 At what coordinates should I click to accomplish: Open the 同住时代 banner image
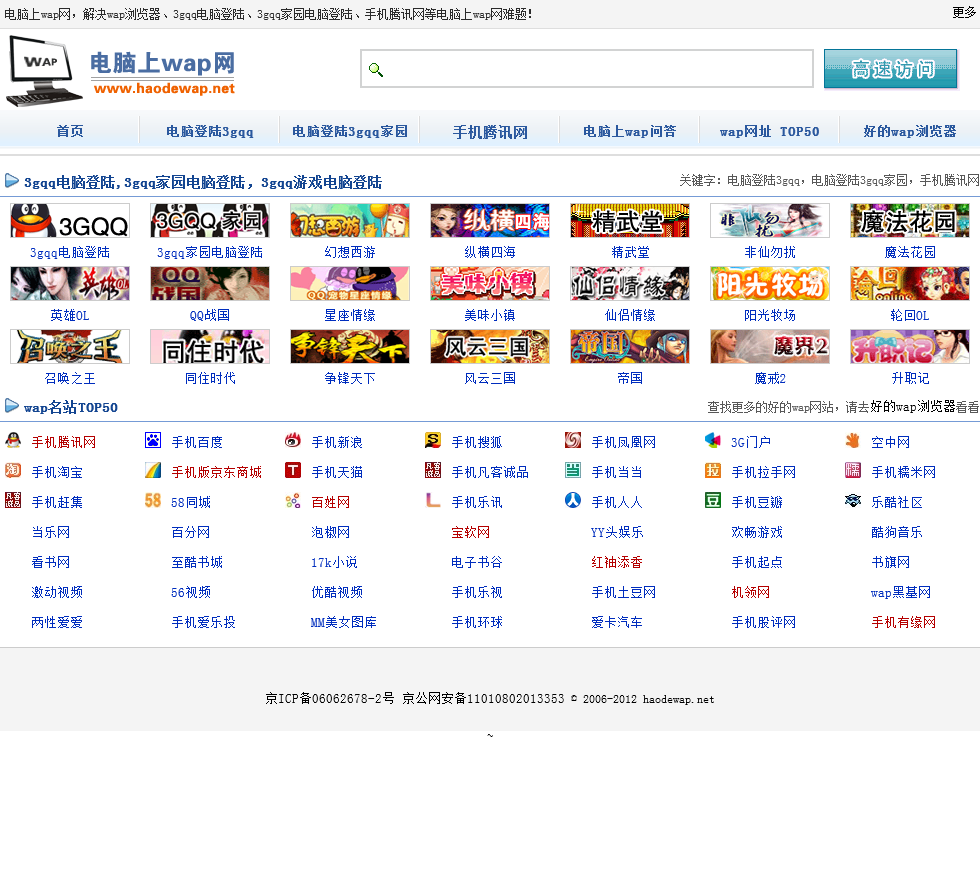click(x=210, y=347)
